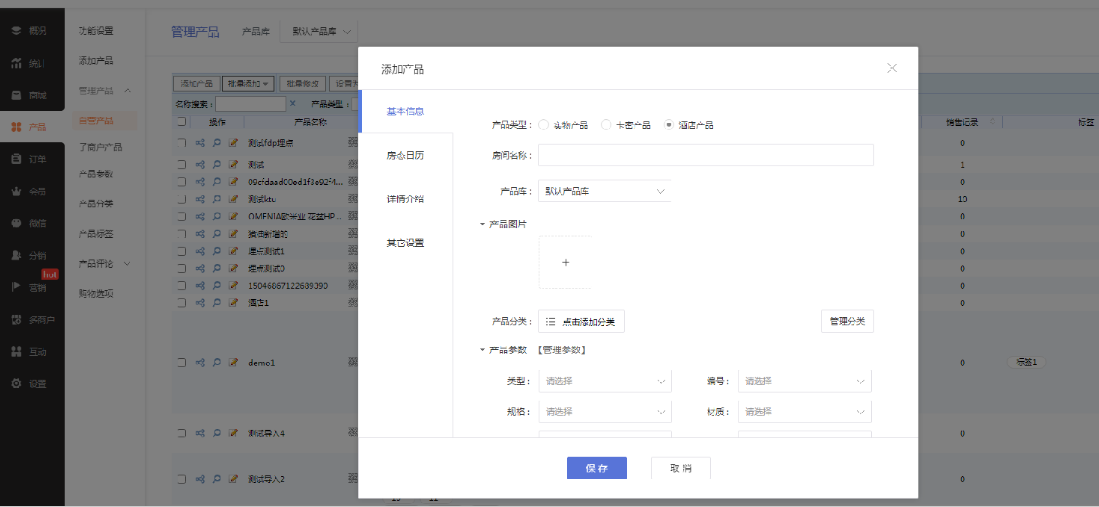Click the 点击添加分类 button
The image size is (1099, 507).
click(581, 321)
